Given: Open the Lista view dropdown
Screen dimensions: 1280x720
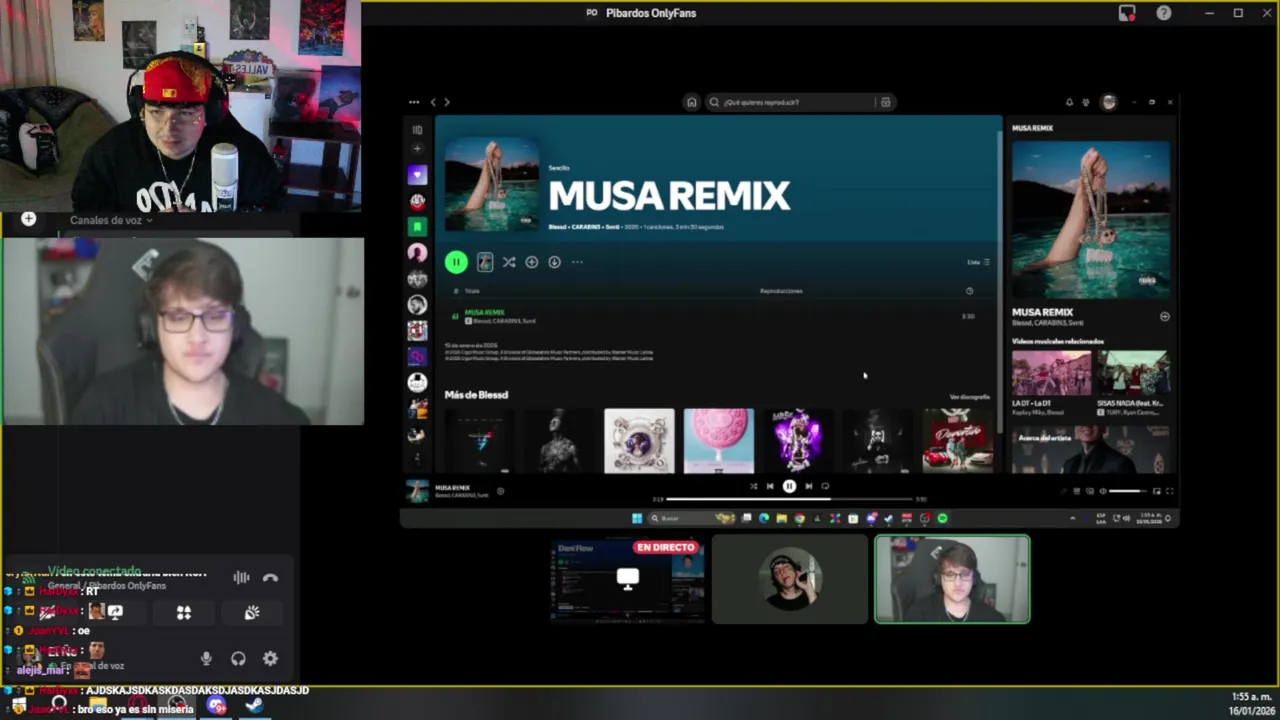Looking at the screenshot, I should coord(978,262).
